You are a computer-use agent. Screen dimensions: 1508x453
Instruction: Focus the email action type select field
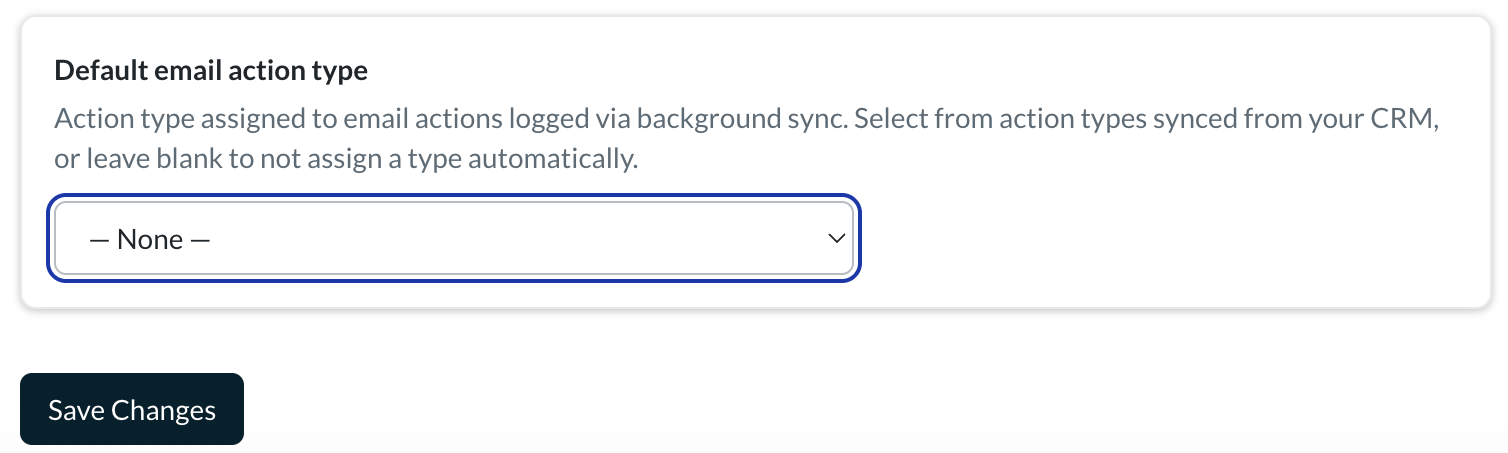454,239
